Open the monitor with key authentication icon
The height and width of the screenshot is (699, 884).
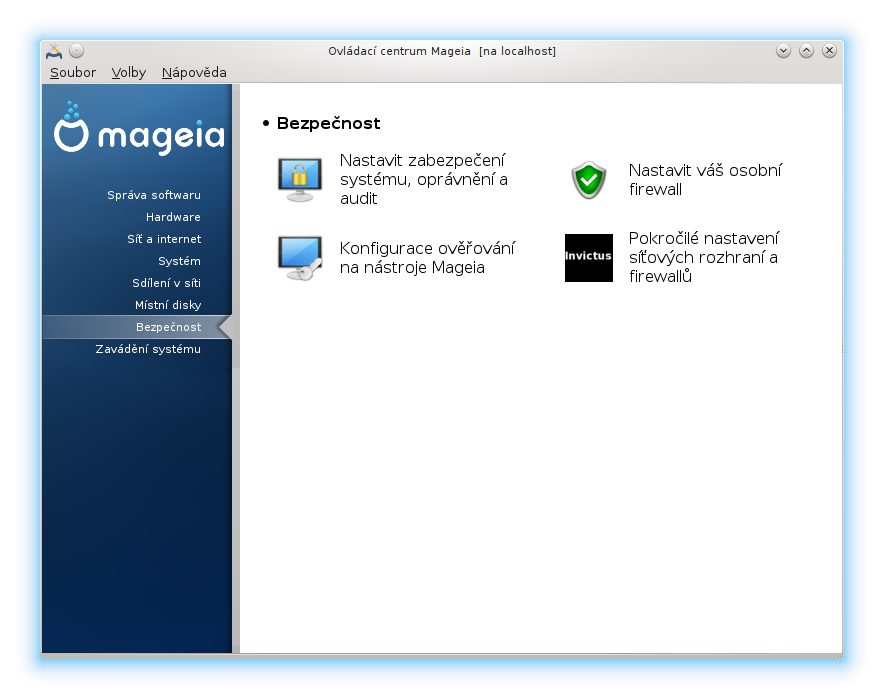point(300,258)
